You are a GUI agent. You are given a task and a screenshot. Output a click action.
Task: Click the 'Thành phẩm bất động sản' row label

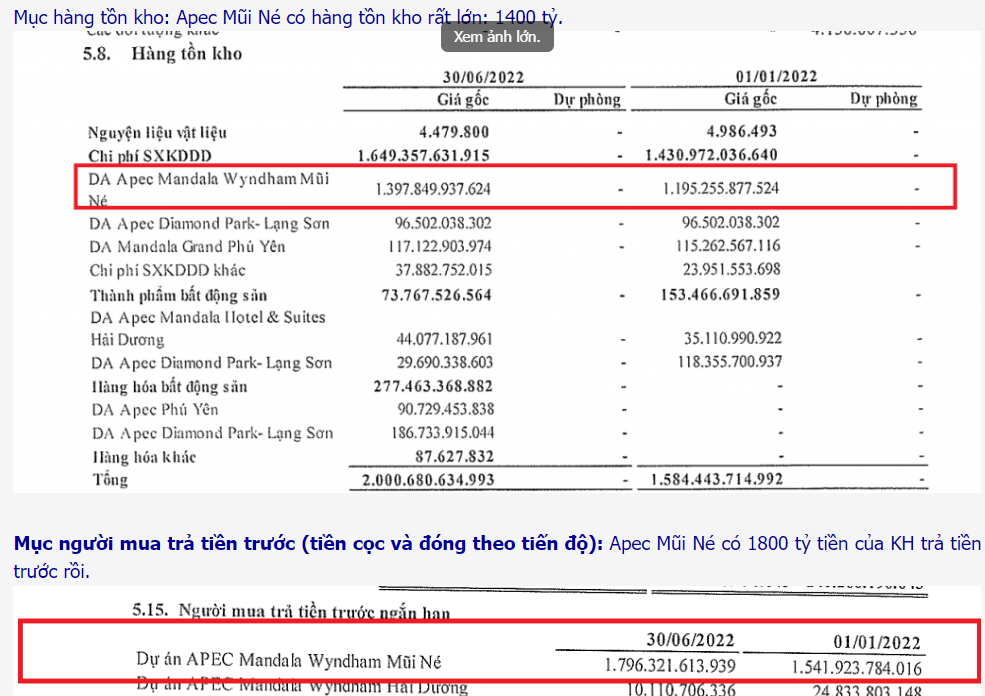[178, 295]
